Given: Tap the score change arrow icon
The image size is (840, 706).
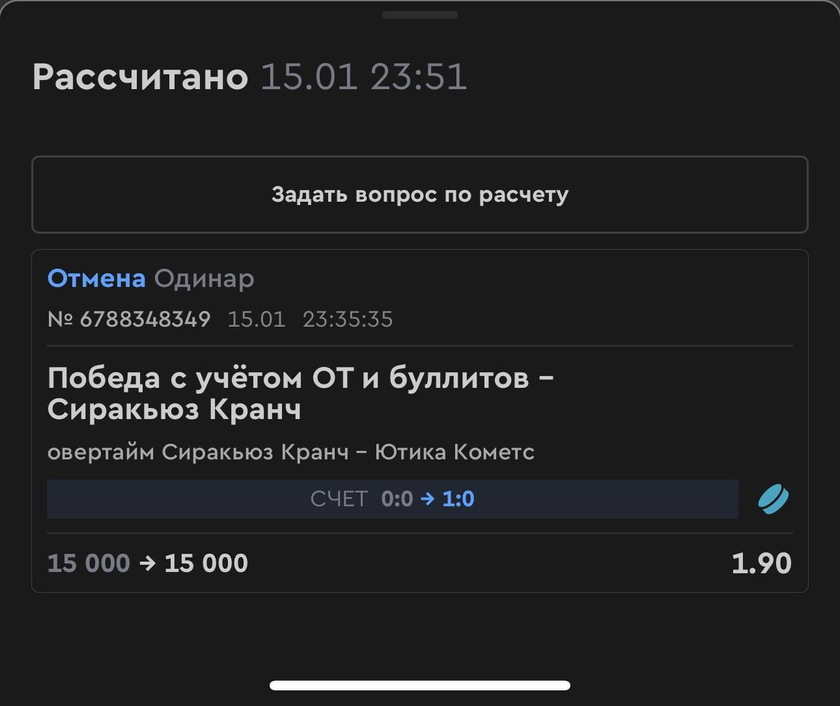Looking at the screenshot, I should (428, 499).
